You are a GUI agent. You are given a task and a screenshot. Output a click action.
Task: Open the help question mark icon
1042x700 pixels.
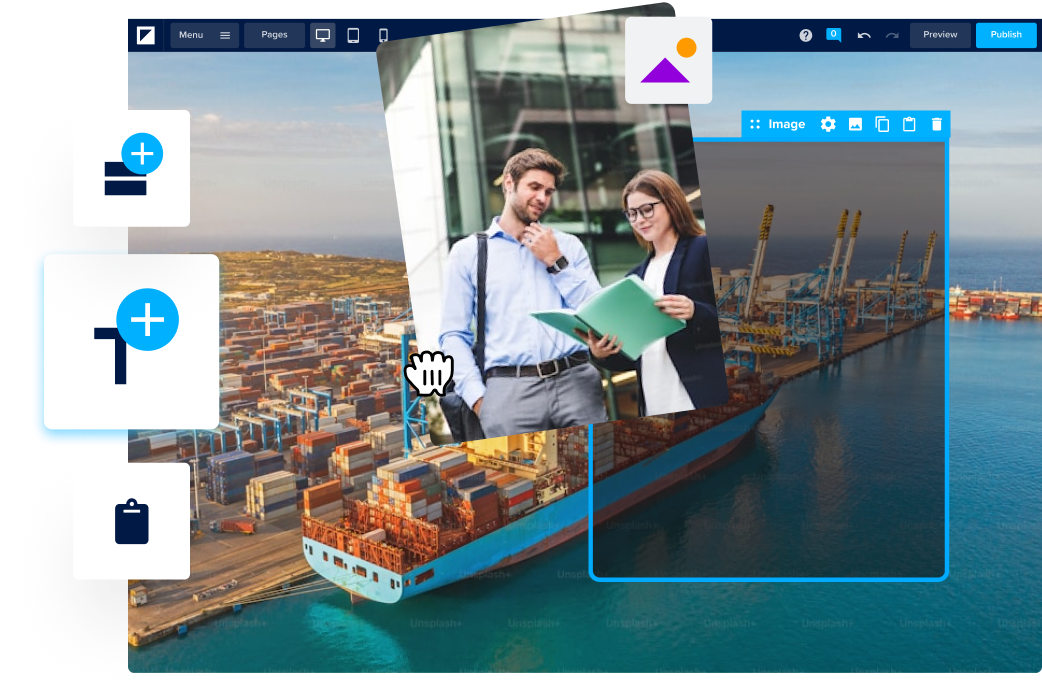point(806,35)
